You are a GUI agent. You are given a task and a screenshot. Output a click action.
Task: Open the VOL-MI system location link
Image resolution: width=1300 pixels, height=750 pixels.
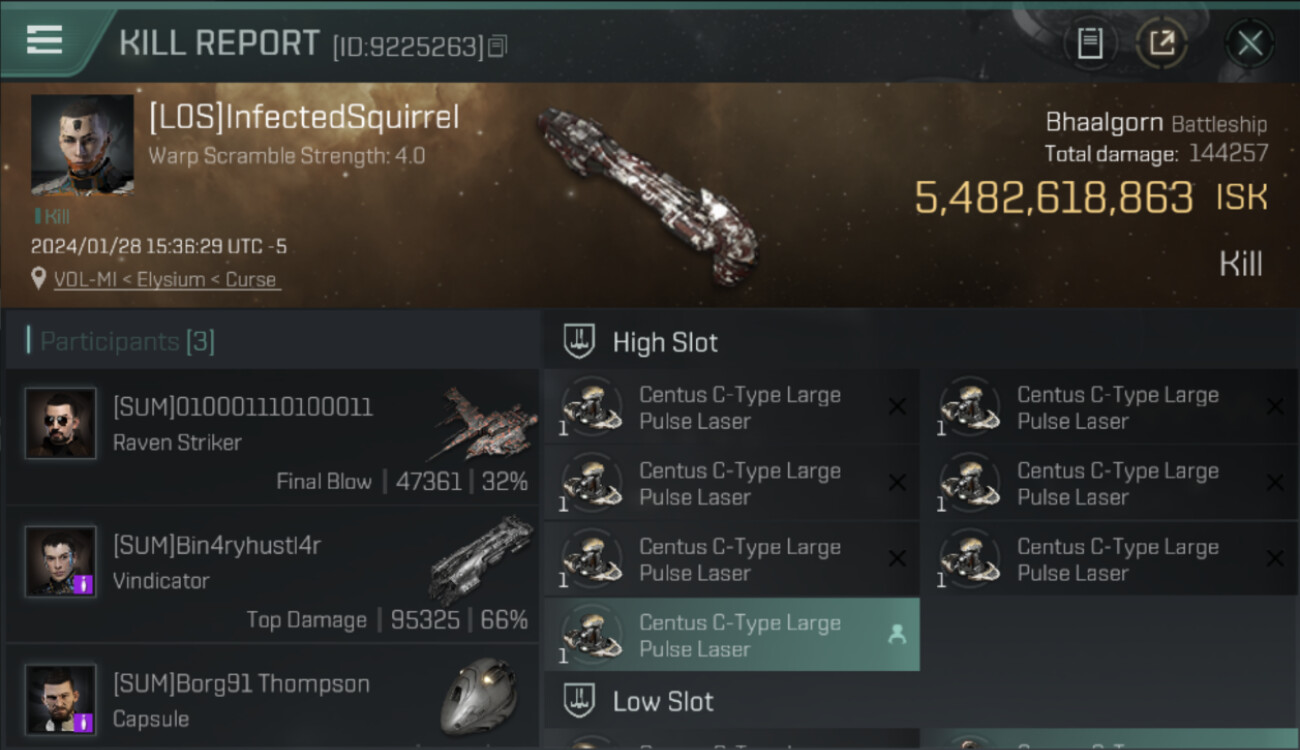pos(165,280)
